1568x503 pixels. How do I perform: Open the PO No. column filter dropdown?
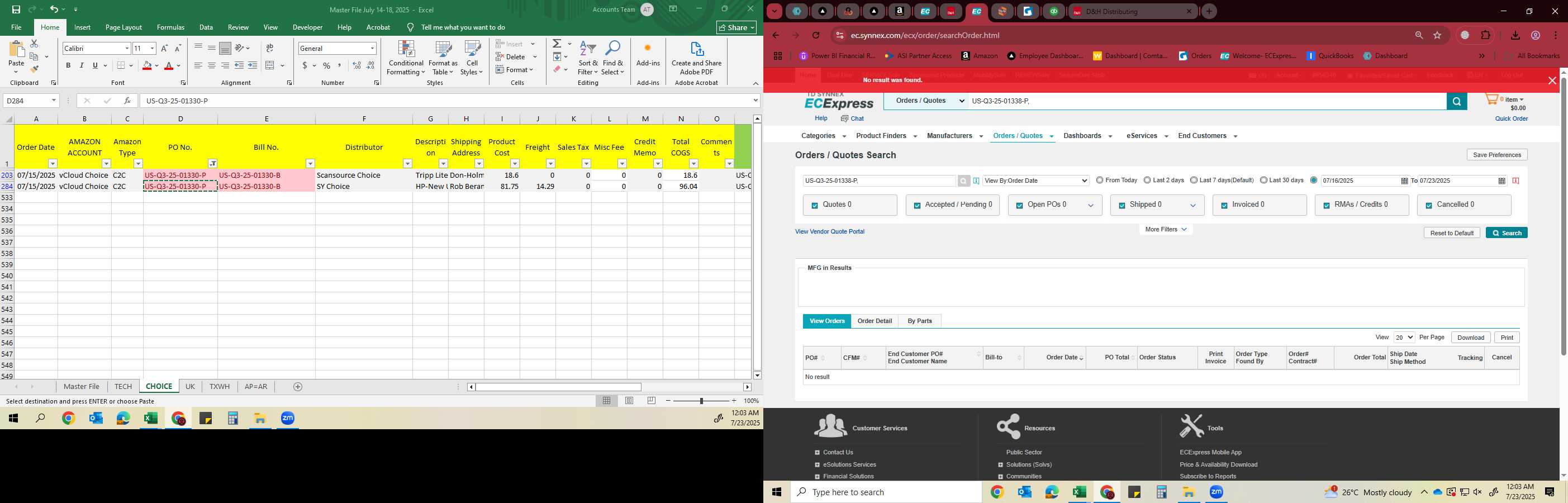tap(212, 163)
